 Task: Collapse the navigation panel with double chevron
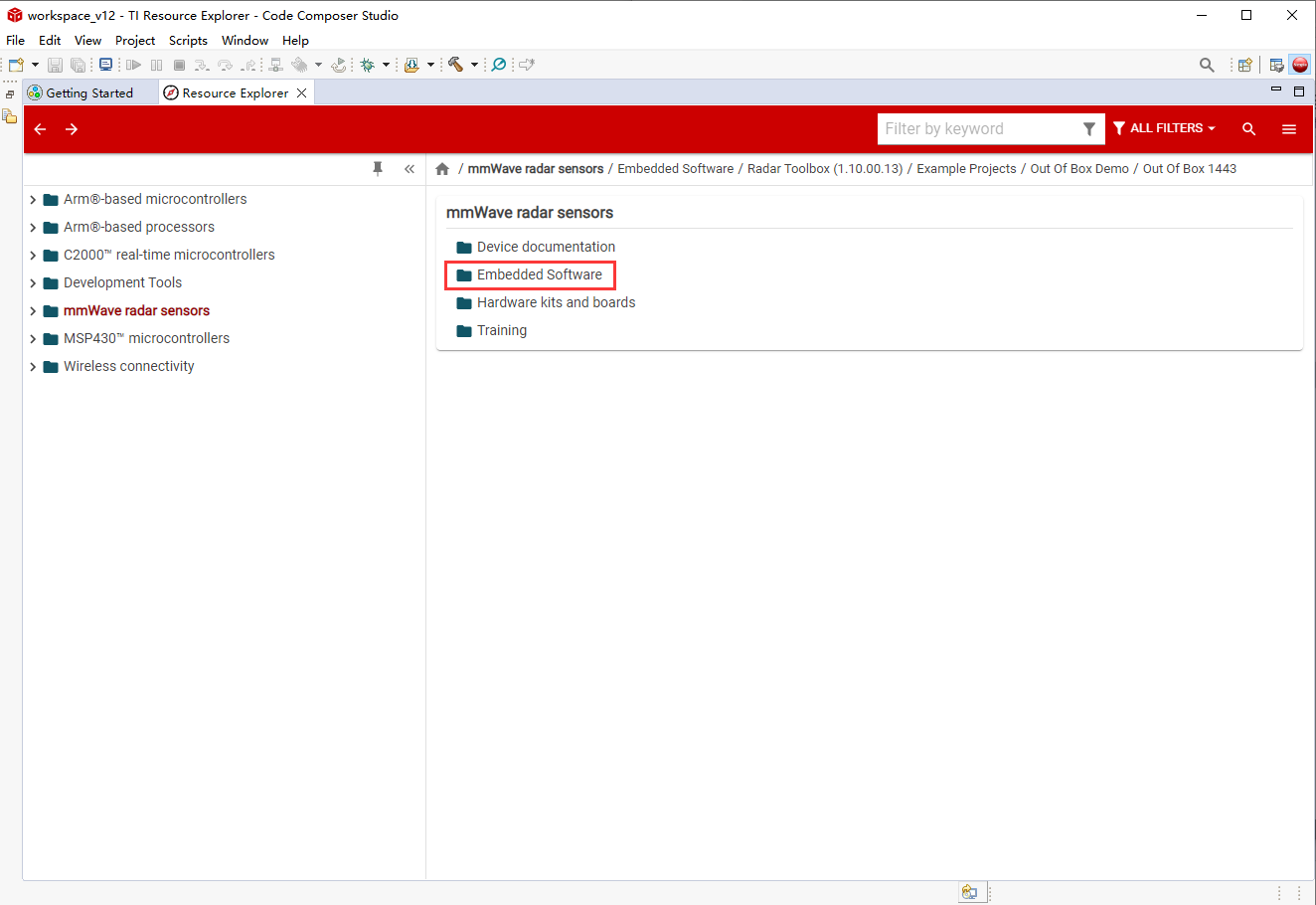coord(410,169)
